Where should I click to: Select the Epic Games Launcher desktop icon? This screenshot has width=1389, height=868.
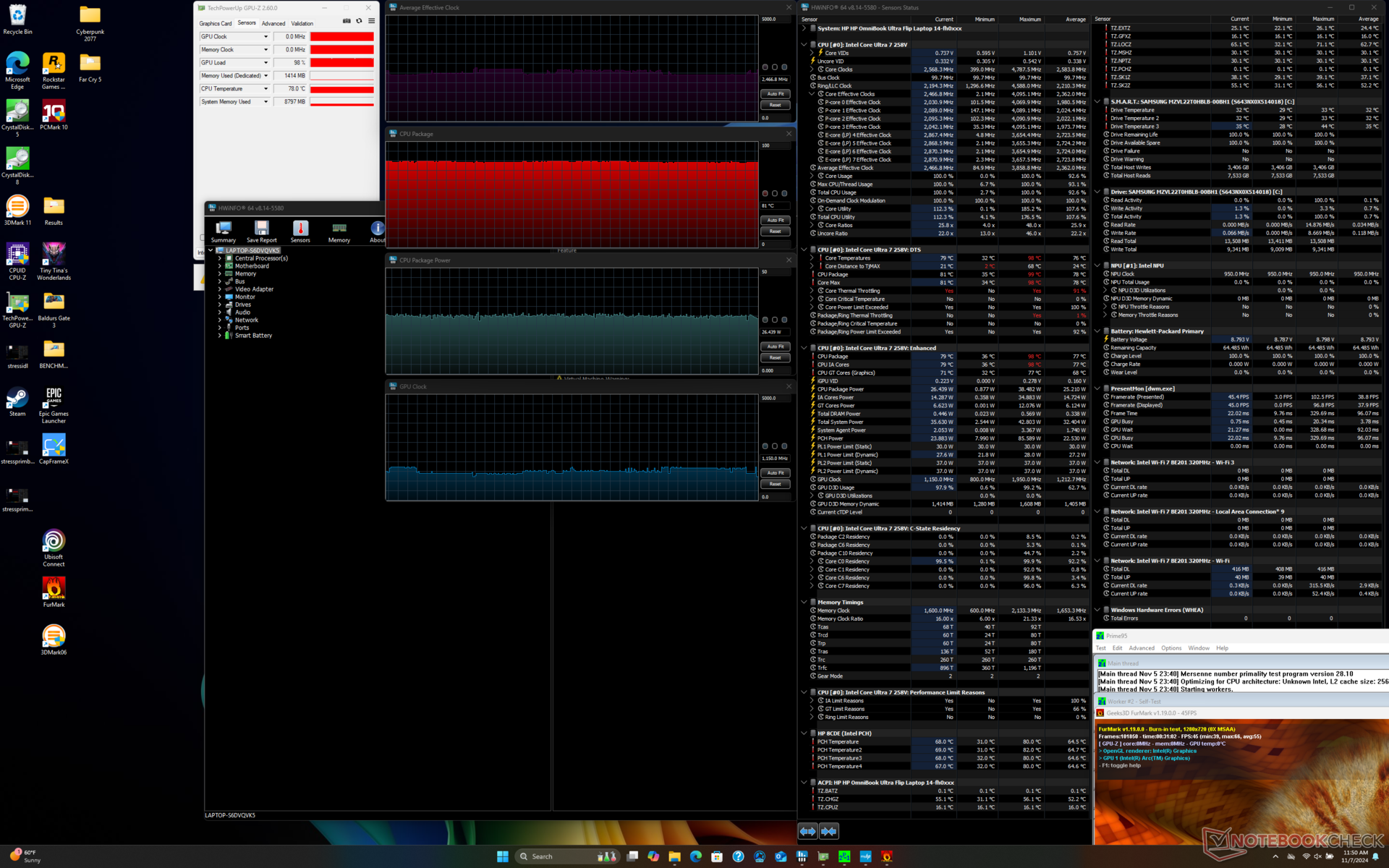click(x=54, y=406)
